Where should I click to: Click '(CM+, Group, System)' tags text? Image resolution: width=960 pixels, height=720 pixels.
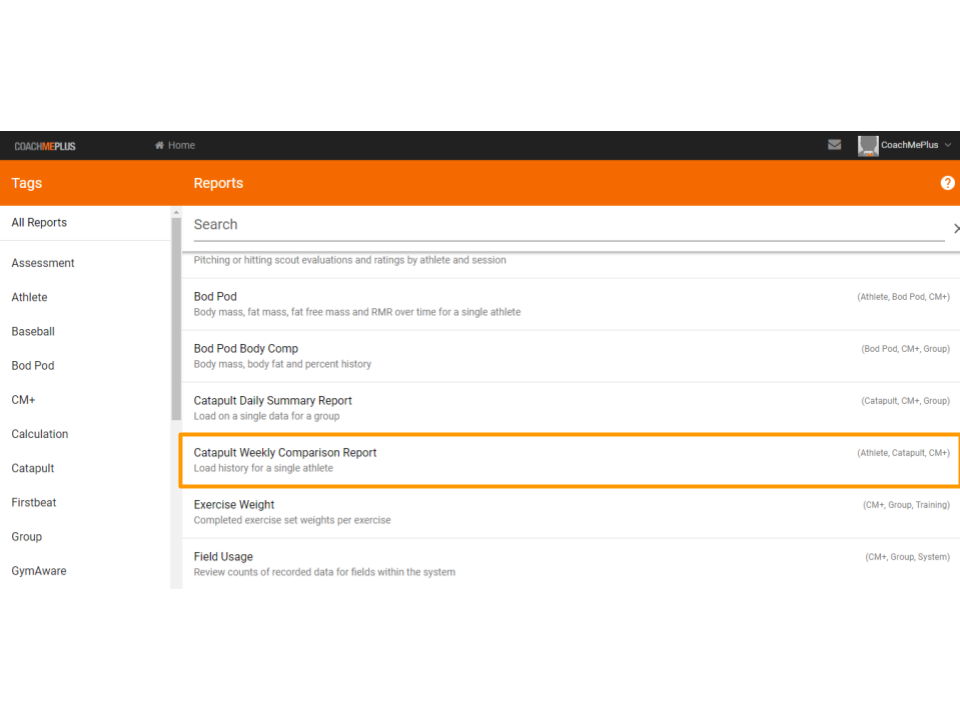point(907,557)
